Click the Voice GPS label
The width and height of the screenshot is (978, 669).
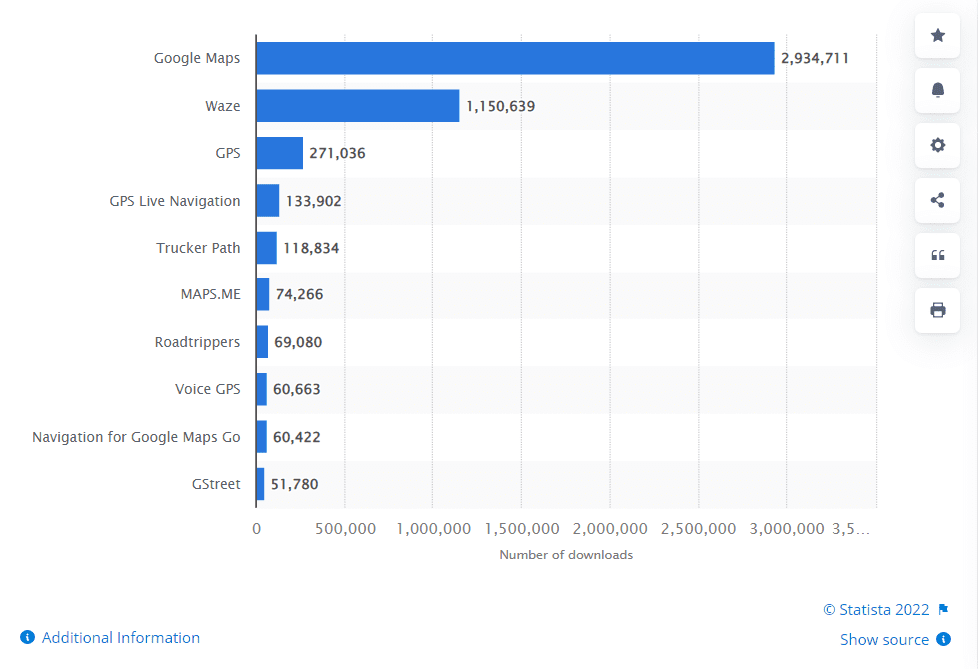[208, 389]
